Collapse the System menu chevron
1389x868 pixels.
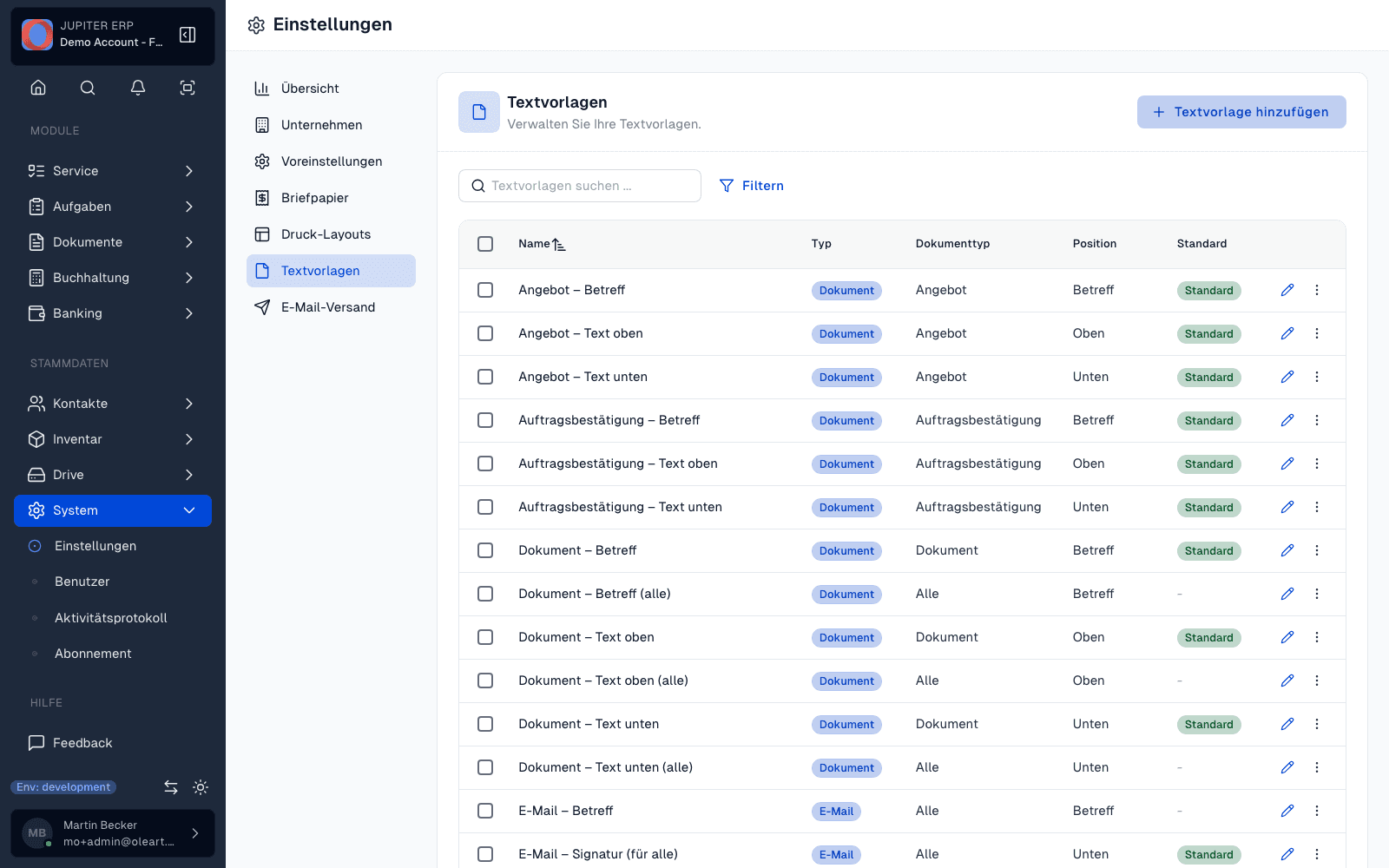coord(189,510)
